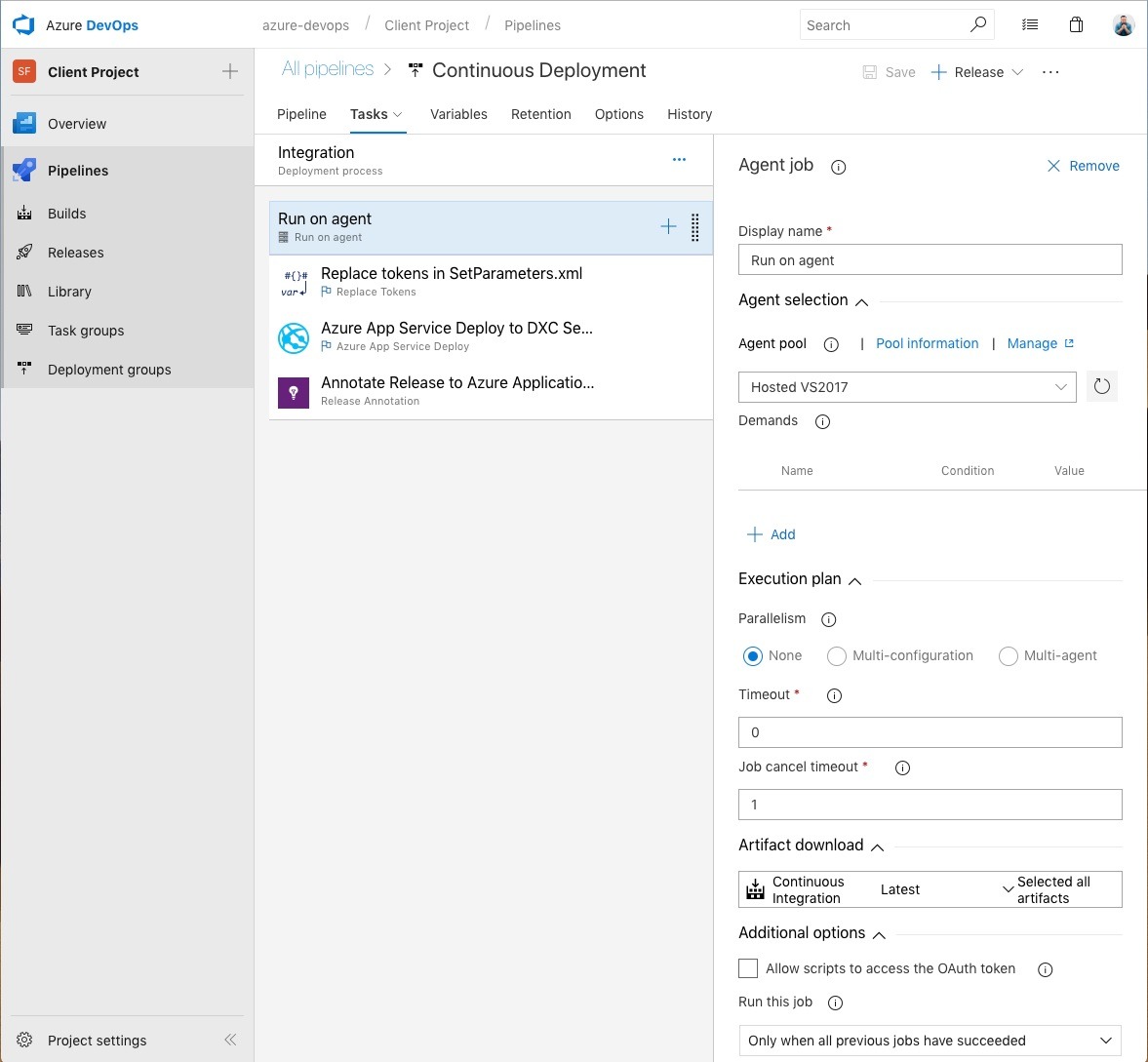The height and width of the screenshot is (1062, 1148).
Task: Open the Hosted VS2017 agent pool dropdown
Action: click(x=907, y=387)
